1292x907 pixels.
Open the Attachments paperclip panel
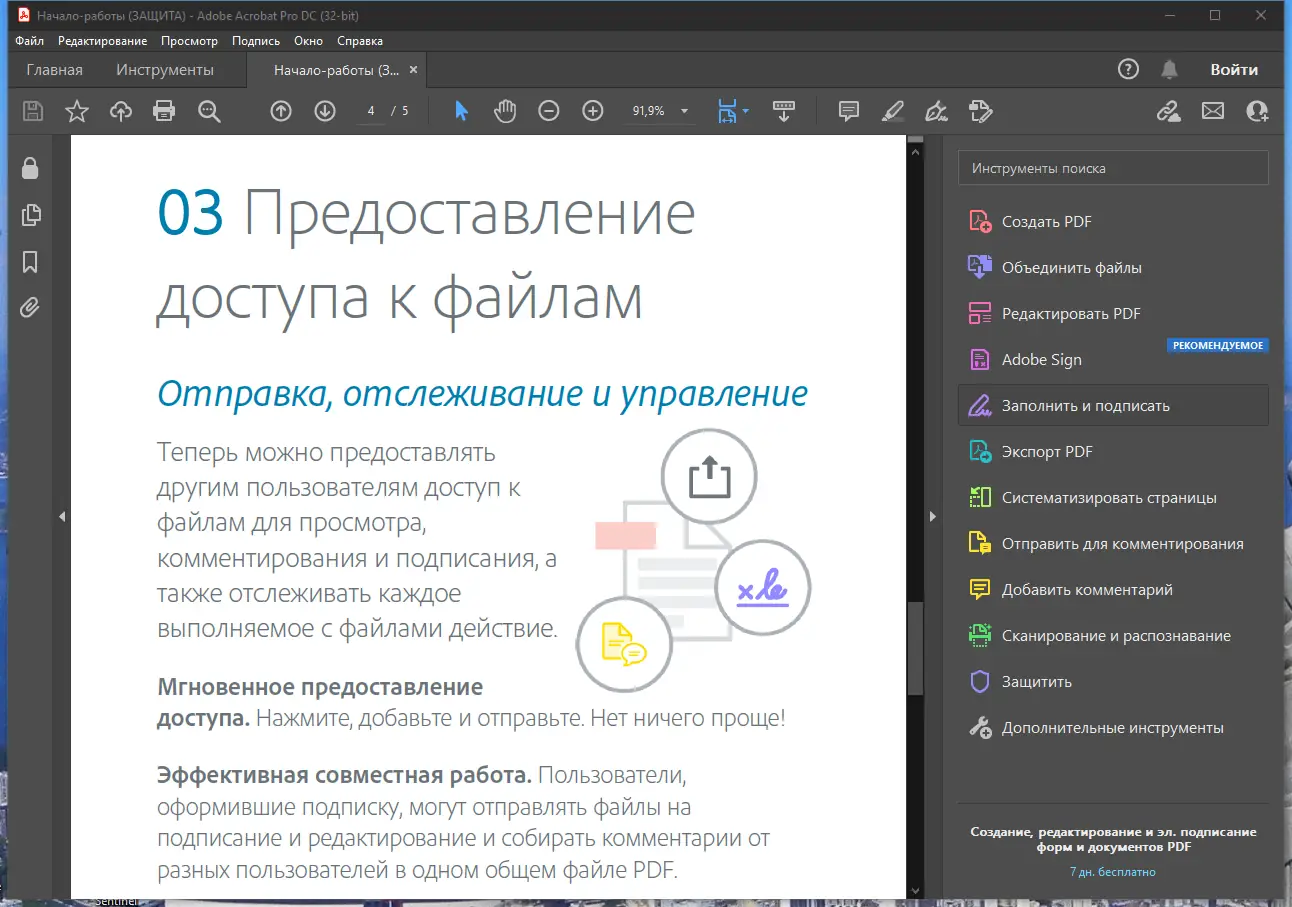(30, 307)
